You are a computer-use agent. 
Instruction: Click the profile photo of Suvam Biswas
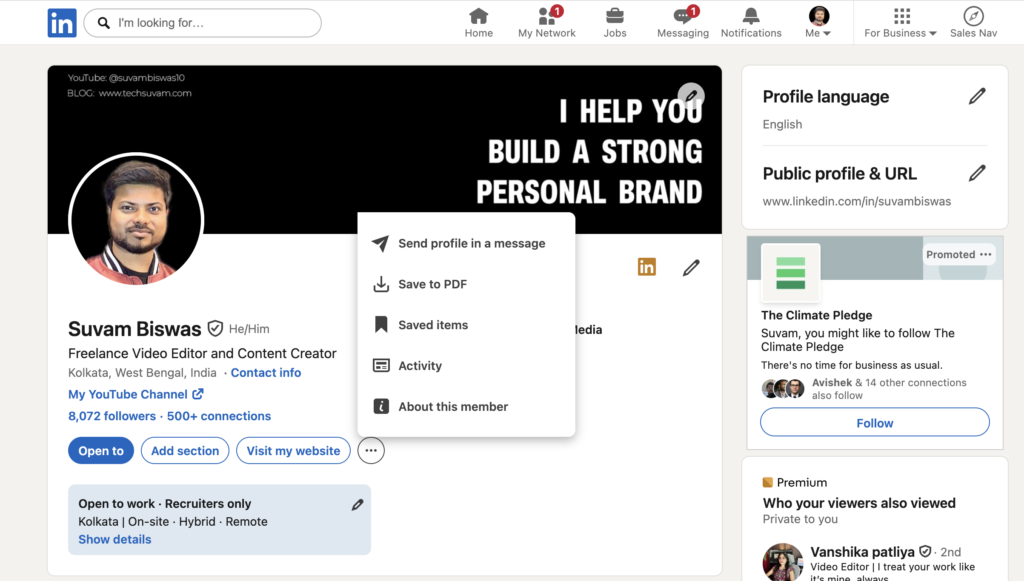point(136,219)
